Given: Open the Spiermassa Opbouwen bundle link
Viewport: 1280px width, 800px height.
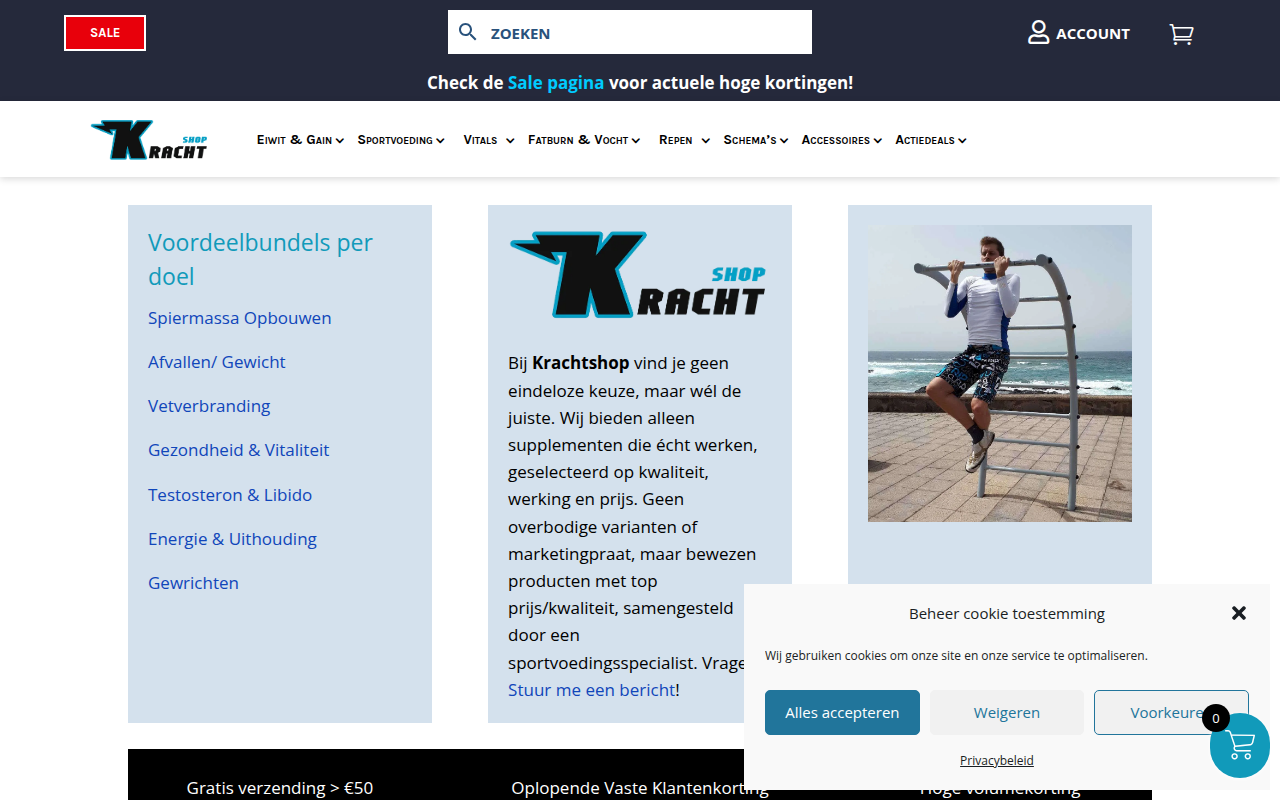Looking at the screenshot, I should tap(240, 318).
